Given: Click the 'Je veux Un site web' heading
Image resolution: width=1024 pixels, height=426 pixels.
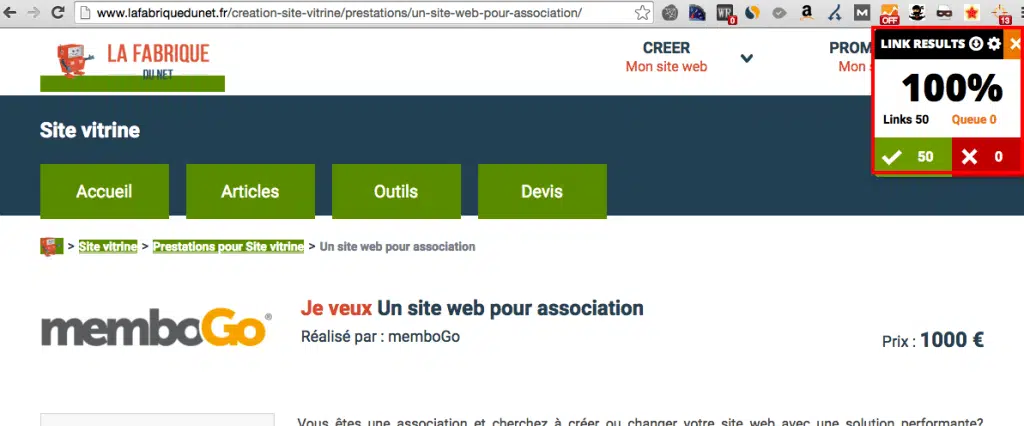Looking at the screenshot, I should pyautogui.click(x=472, y=308).
